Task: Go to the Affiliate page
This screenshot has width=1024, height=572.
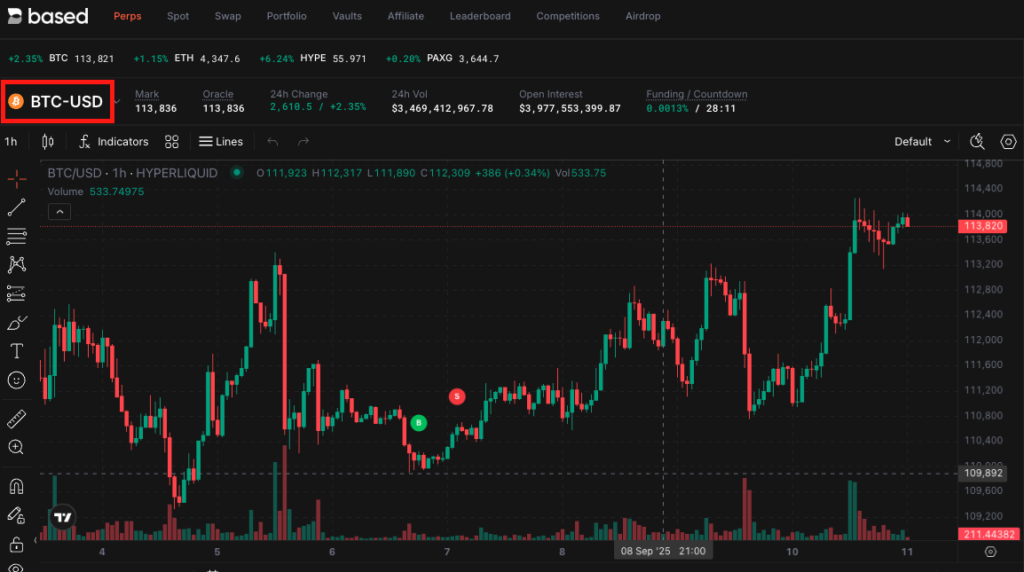Action: (406, 16)
